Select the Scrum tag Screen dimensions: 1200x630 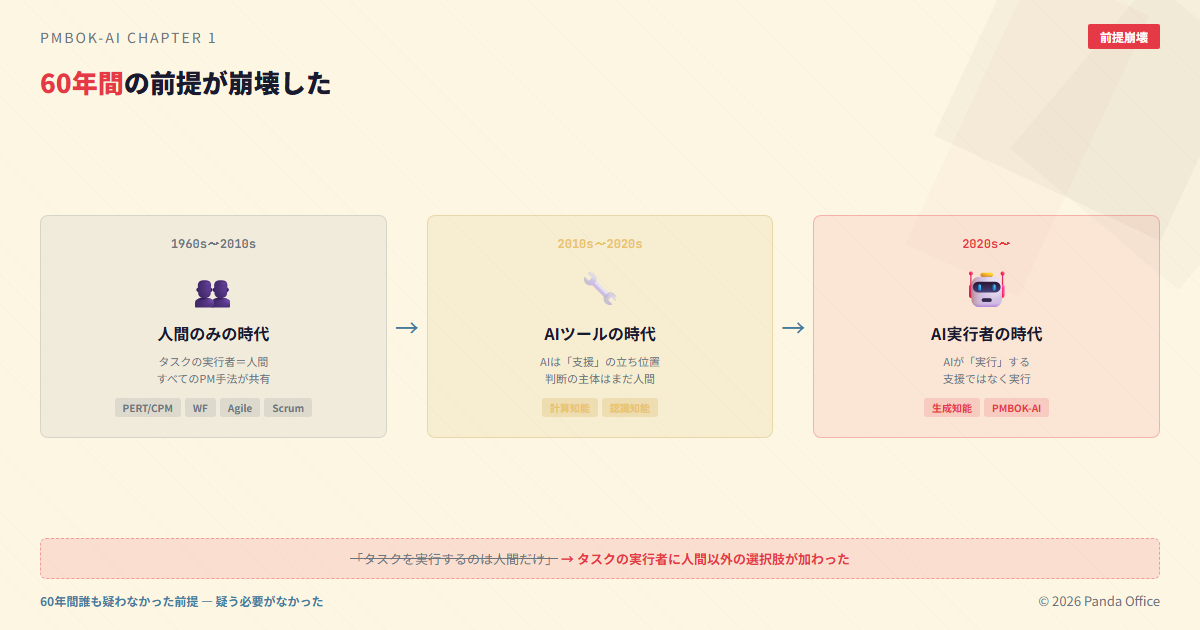pos(288,408)
